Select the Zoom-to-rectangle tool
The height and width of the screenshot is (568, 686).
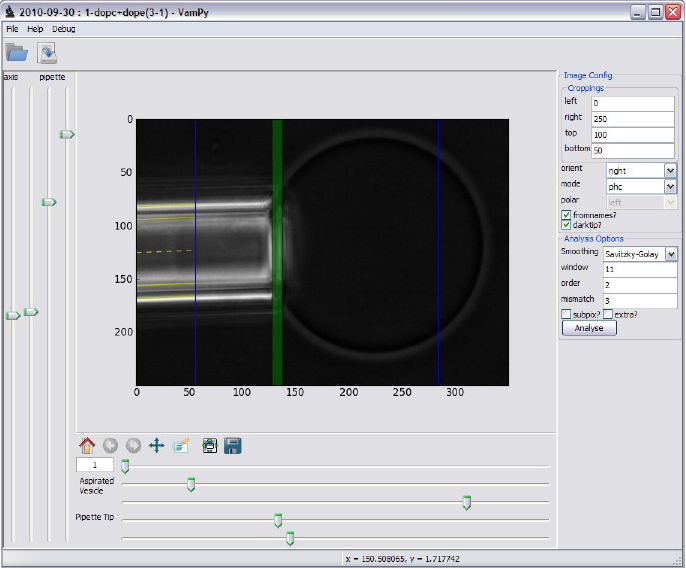click(x=181, y=446)
